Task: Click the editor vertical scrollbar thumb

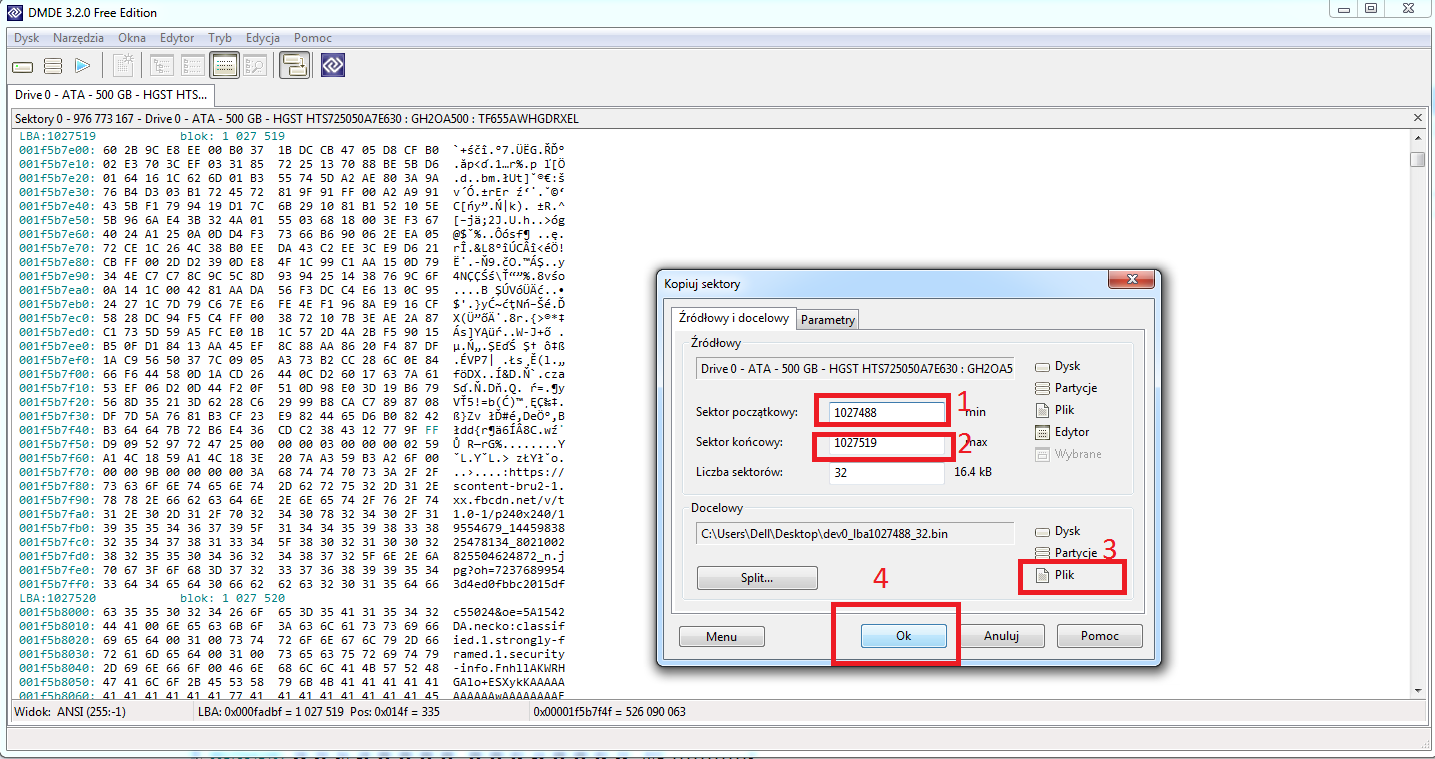Action: 1417,160
